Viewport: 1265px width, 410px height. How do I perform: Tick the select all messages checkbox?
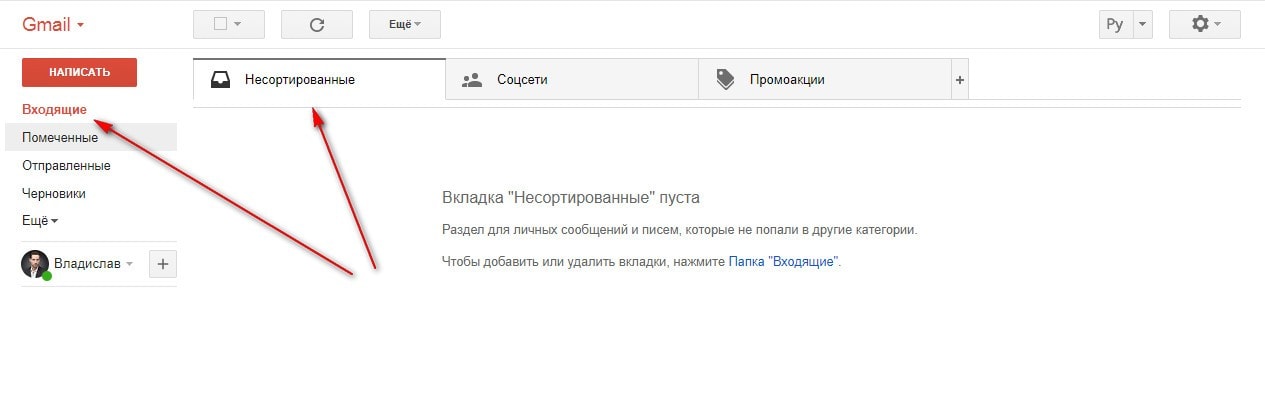coord(221,25)
